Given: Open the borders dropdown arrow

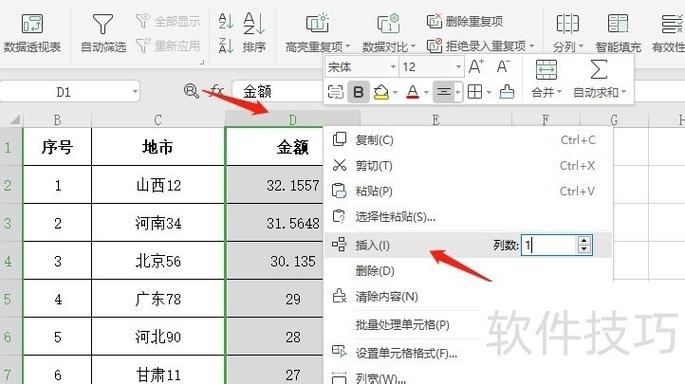Looking at the screenshot, I should [x=489, y=93].
